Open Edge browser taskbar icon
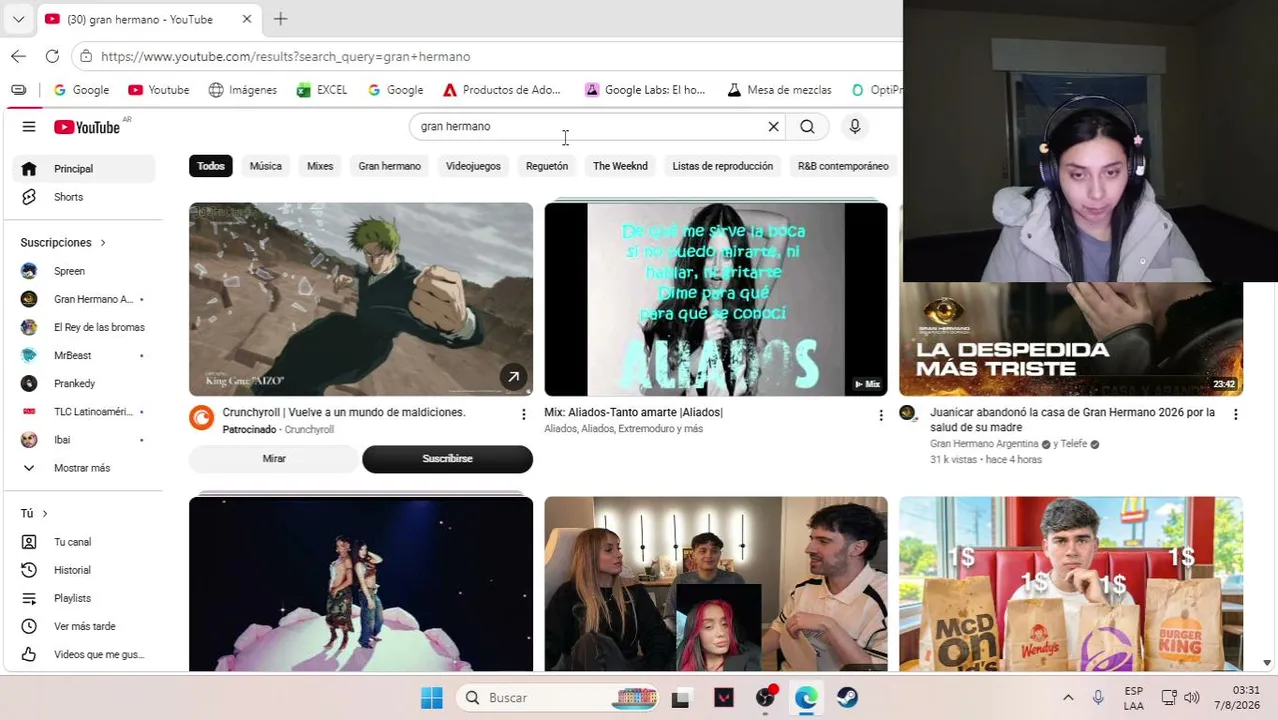 (806, 698)
